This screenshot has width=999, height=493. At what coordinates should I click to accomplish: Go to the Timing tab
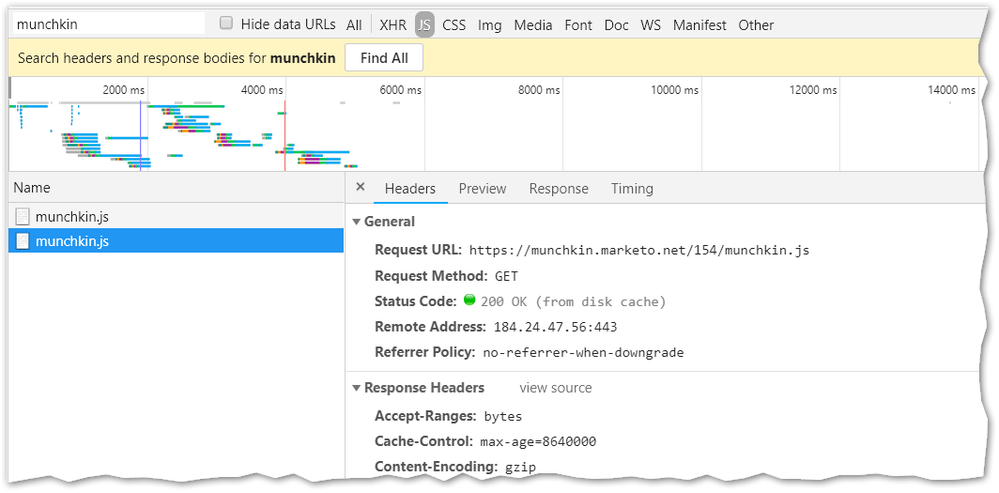tap(632, 188)
